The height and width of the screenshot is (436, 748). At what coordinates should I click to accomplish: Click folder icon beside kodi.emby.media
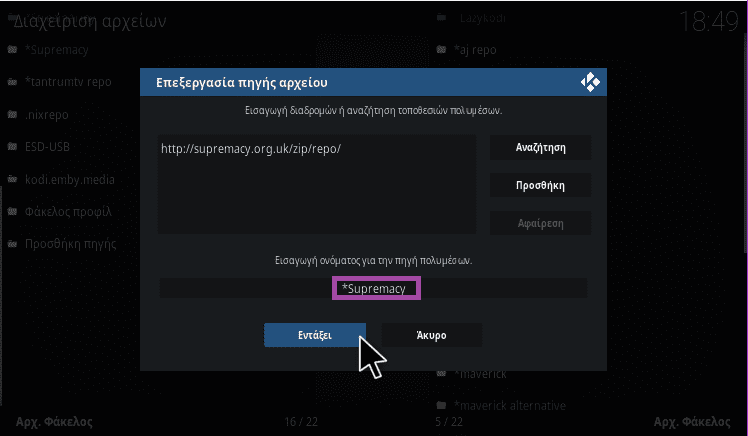click(12, 179)
